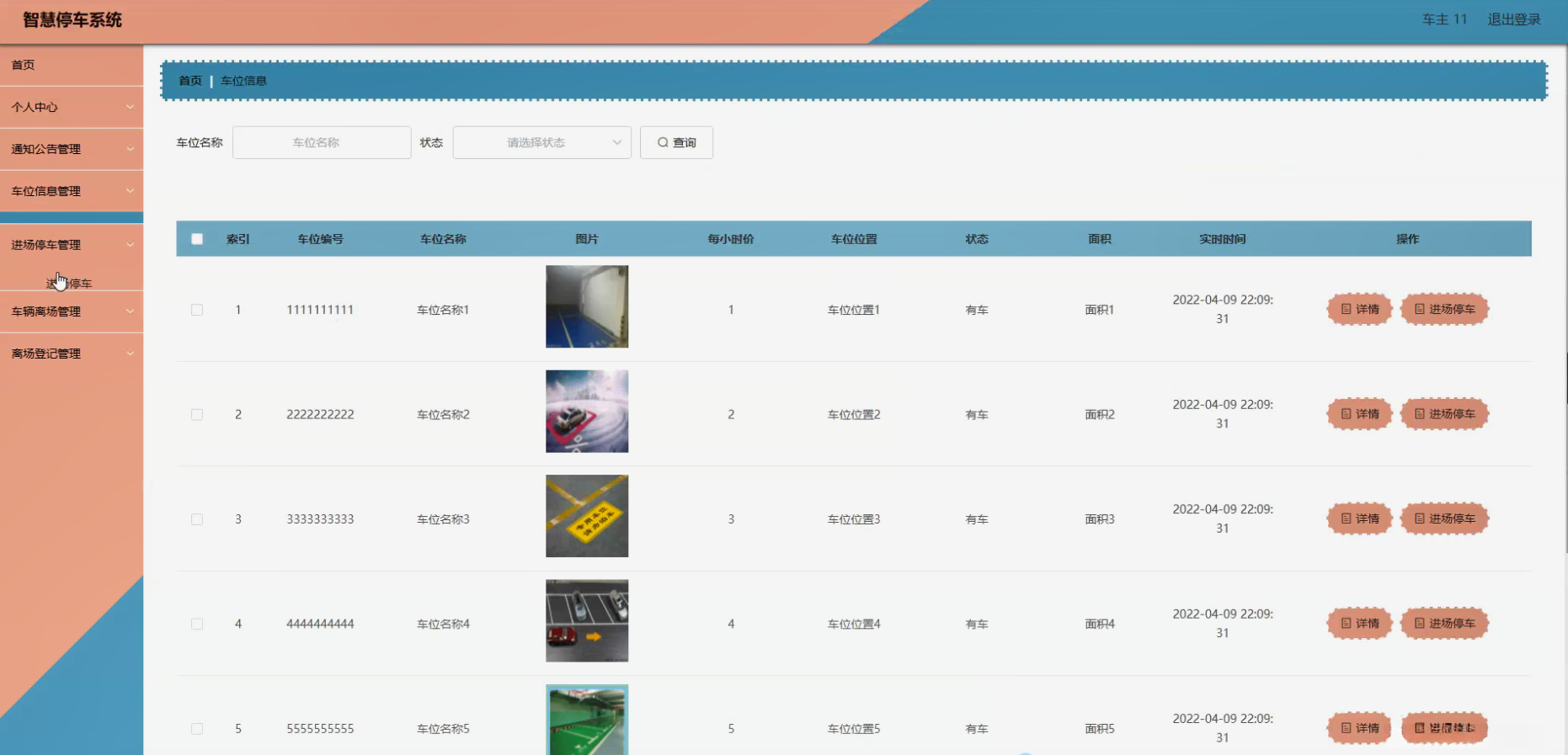The image size is (1568, 755).
Task: Click the 有车 status in row 车位名称1
Action: [977, 310]
